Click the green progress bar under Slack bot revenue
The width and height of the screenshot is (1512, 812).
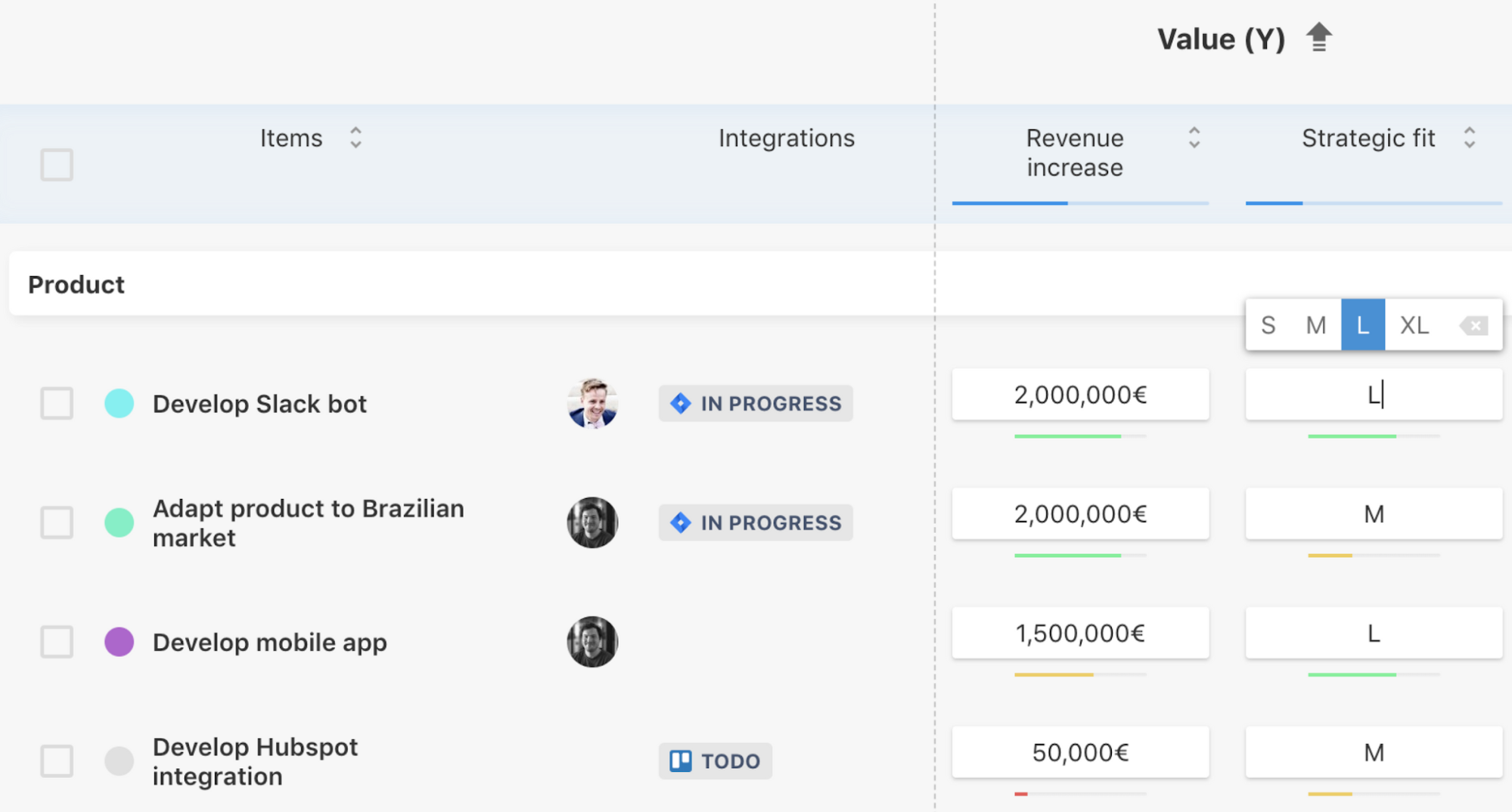click(1069, 435)
